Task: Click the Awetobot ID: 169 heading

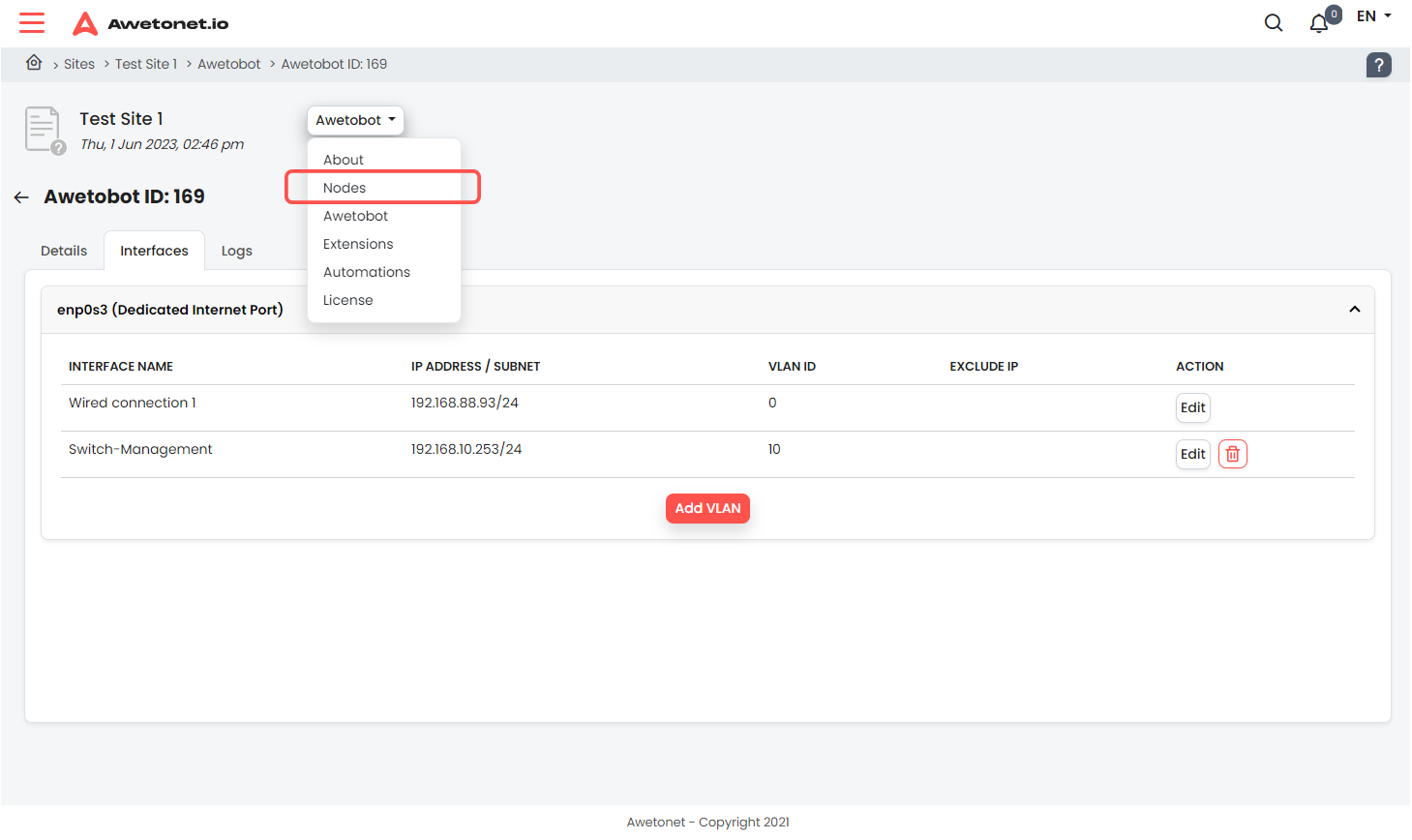Action: (124, 196)
